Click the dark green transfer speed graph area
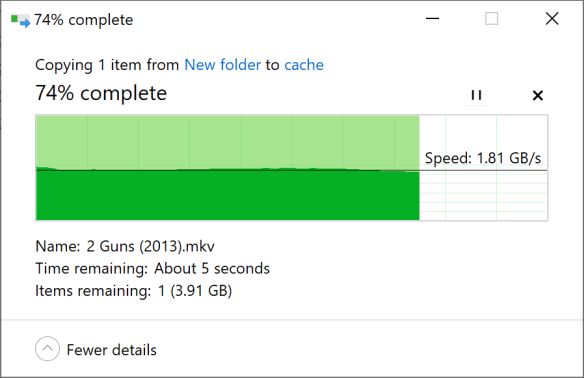The width and height of the screenshot is (584, 378). 228,195
